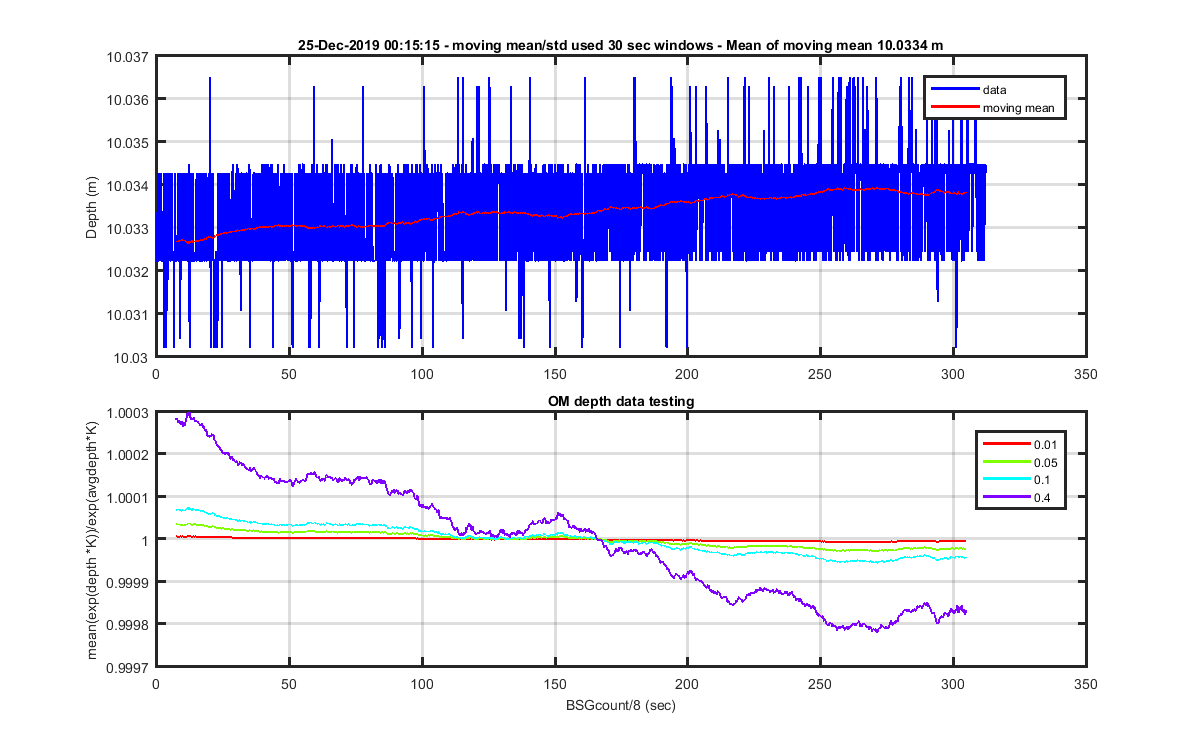Click the 0.9998 y-axis tick label
Image resolution: width=1200 pixels, height=750 pixels.
(127, 625)
